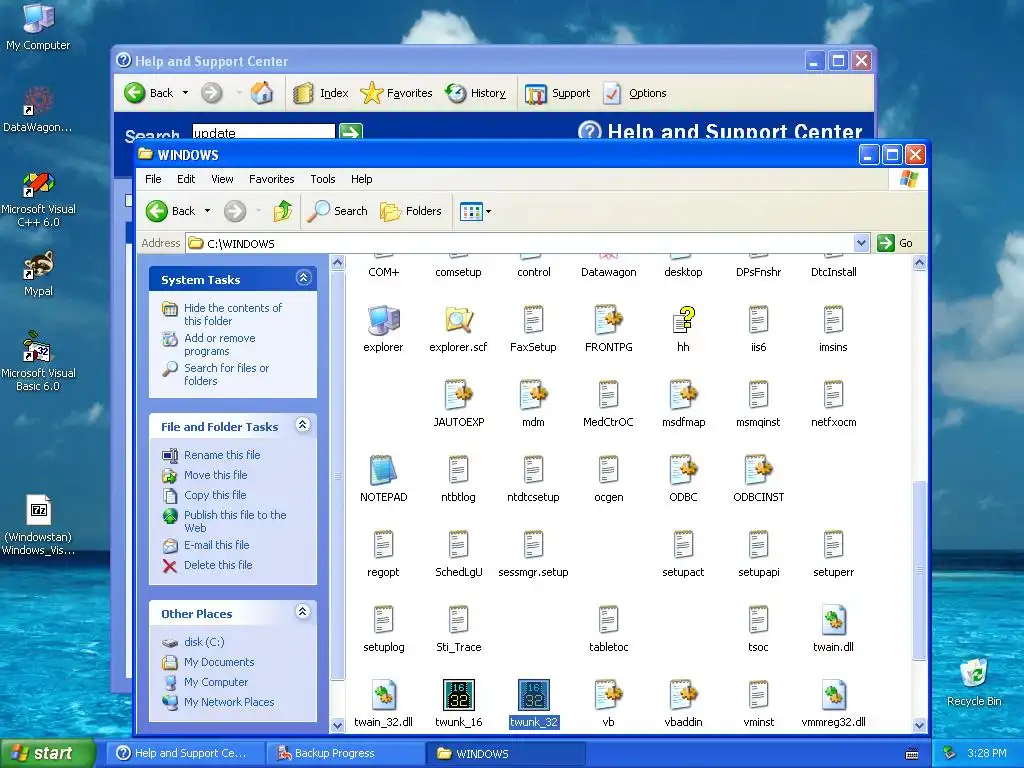Viewport: 1024px width, 768px height.
Task: Click Add or remove programs link
Action: pyautogui.click(x=219, y=345)
